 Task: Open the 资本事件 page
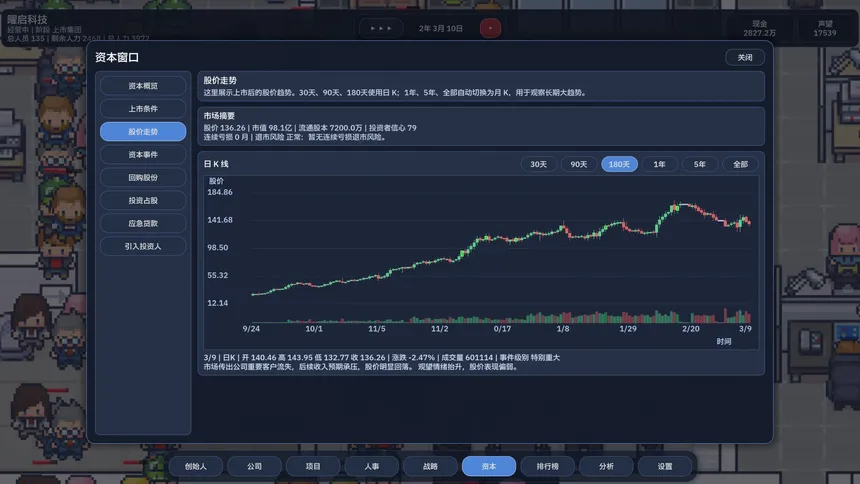(143, 155)
